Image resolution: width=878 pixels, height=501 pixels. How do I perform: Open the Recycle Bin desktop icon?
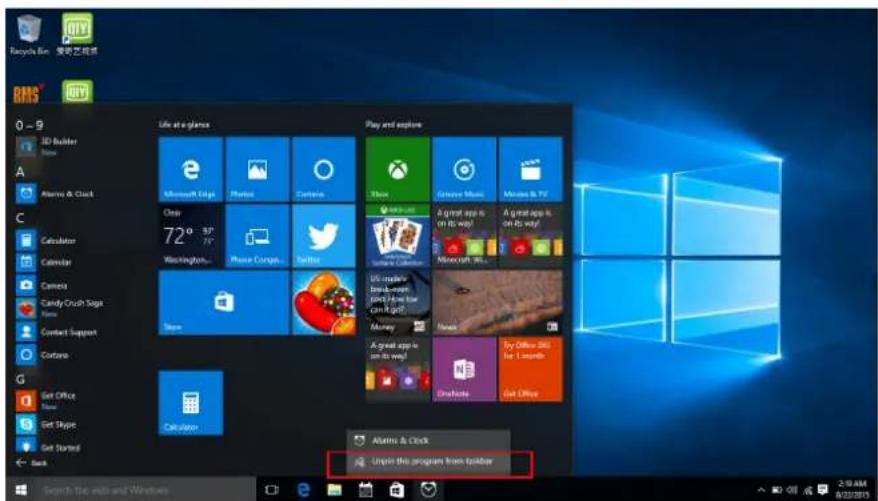tap(29, 34)
